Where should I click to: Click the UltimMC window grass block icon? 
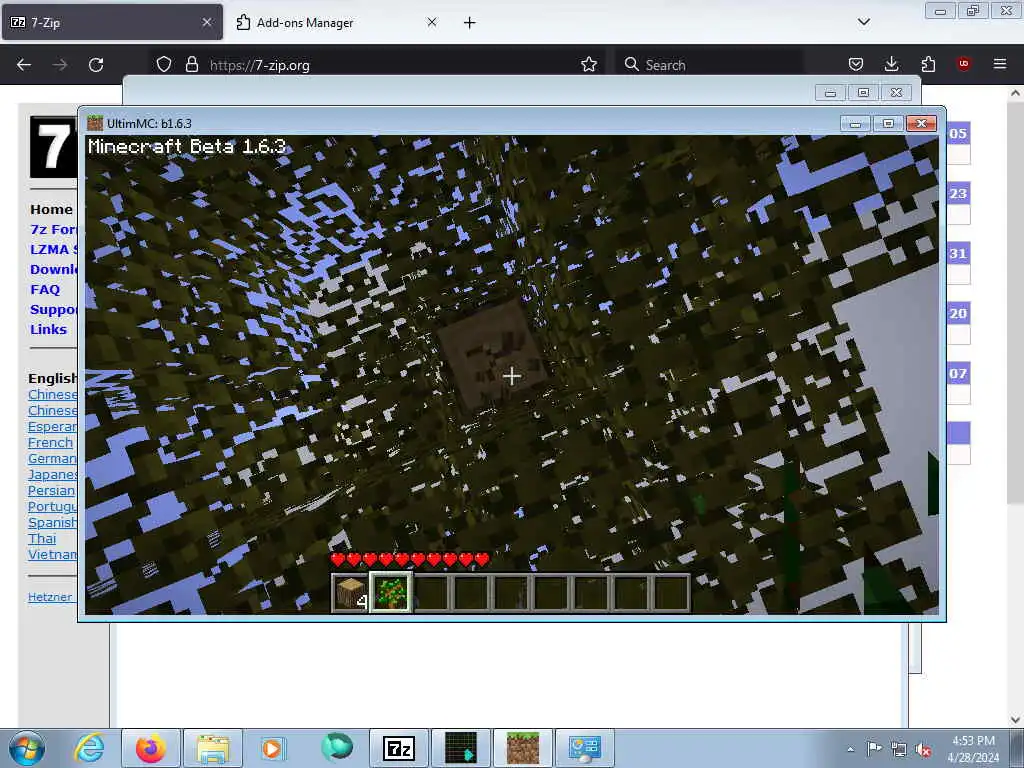[95, 123]
